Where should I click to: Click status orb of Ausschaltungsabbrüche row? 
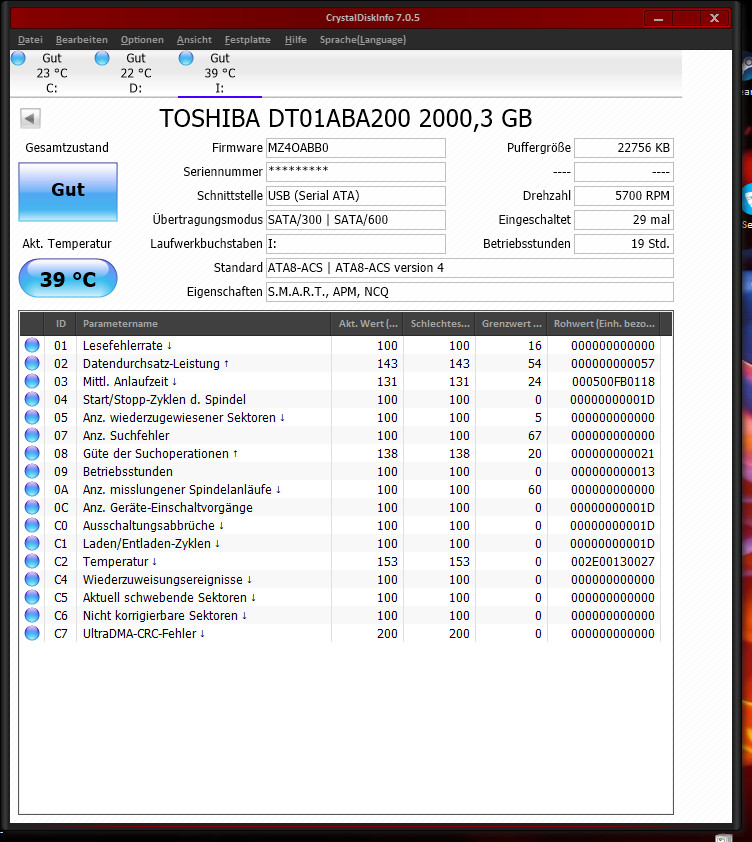point(32,525)
